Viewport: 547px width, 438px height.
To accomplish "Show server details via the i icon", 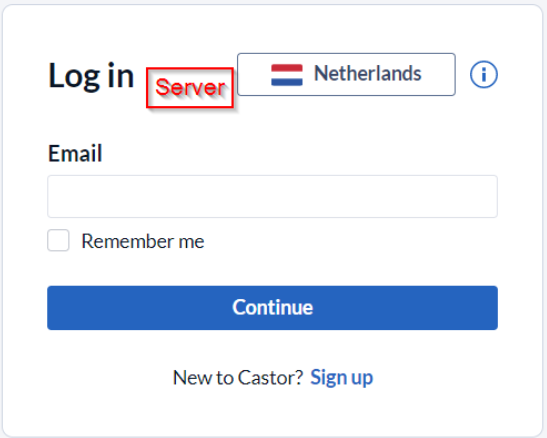I will tap(484, 74).
